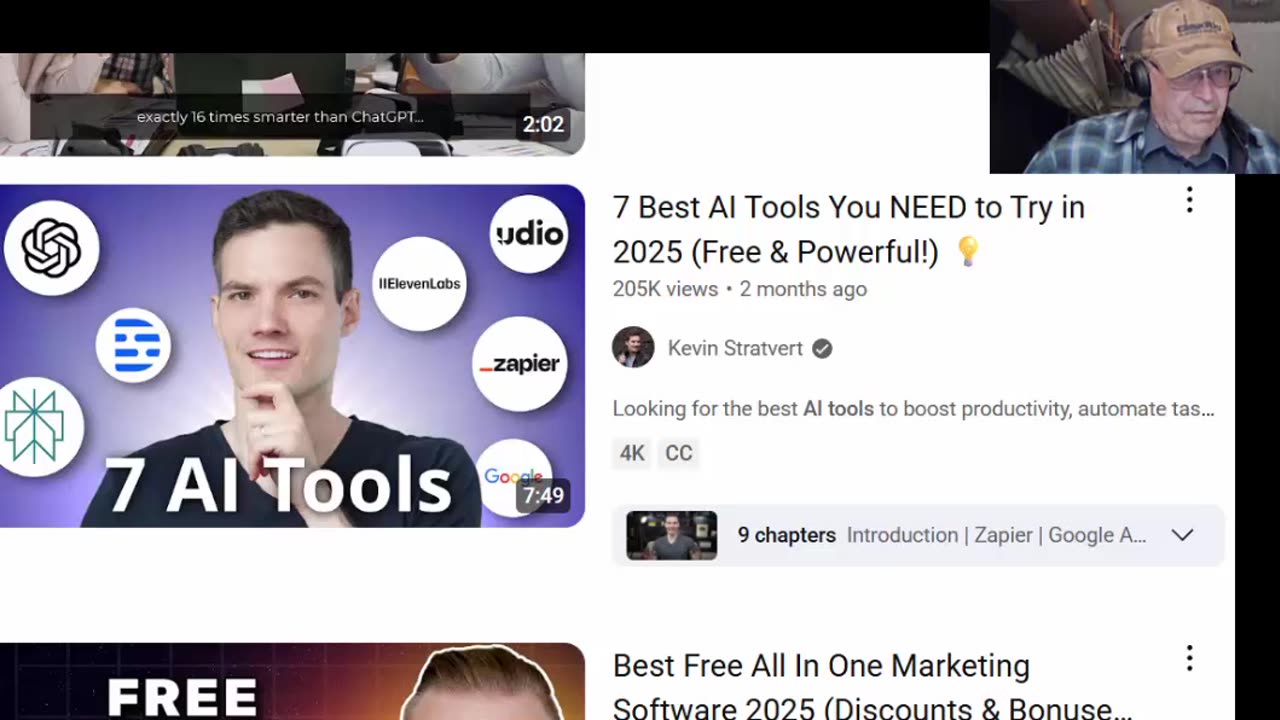Expand the 9 chapters dropdown chevron
The image size is (1280, 720).
pos(1182,535)
